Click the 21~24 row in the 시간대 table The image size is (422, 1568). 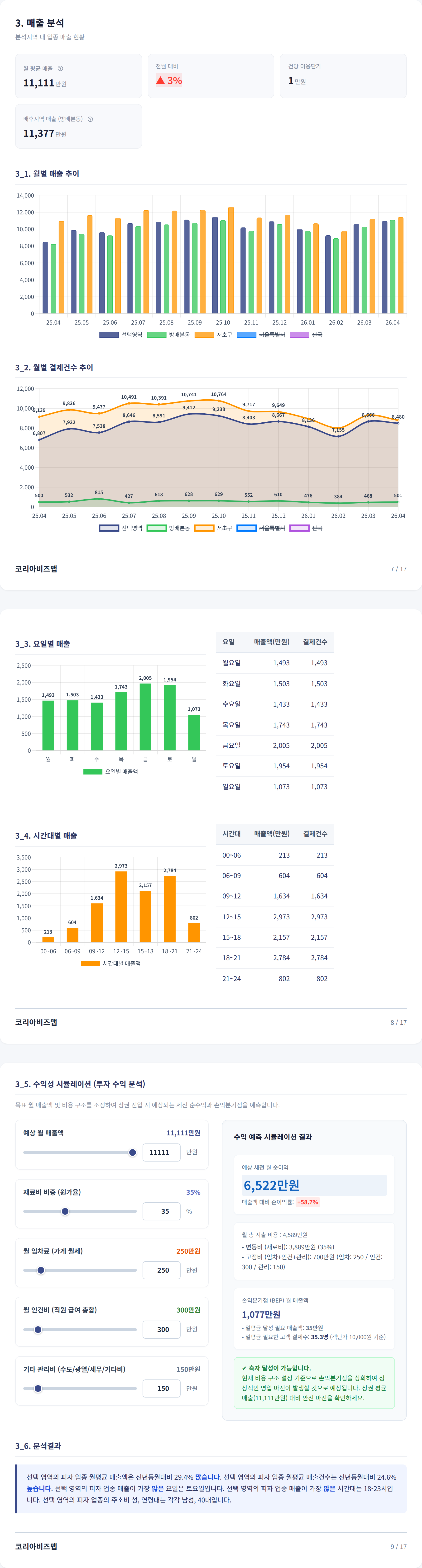pyautogui.click(x=275, y=979)
